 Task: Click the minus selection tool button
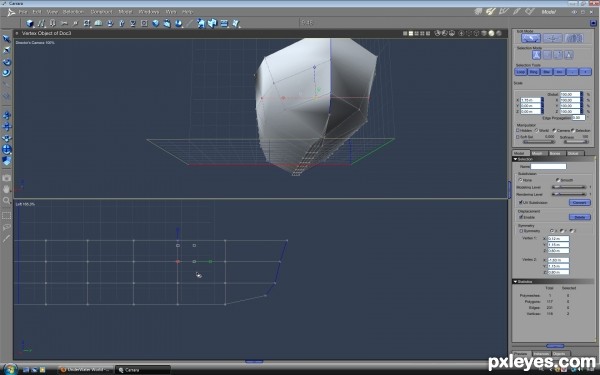tap(572, 72)
